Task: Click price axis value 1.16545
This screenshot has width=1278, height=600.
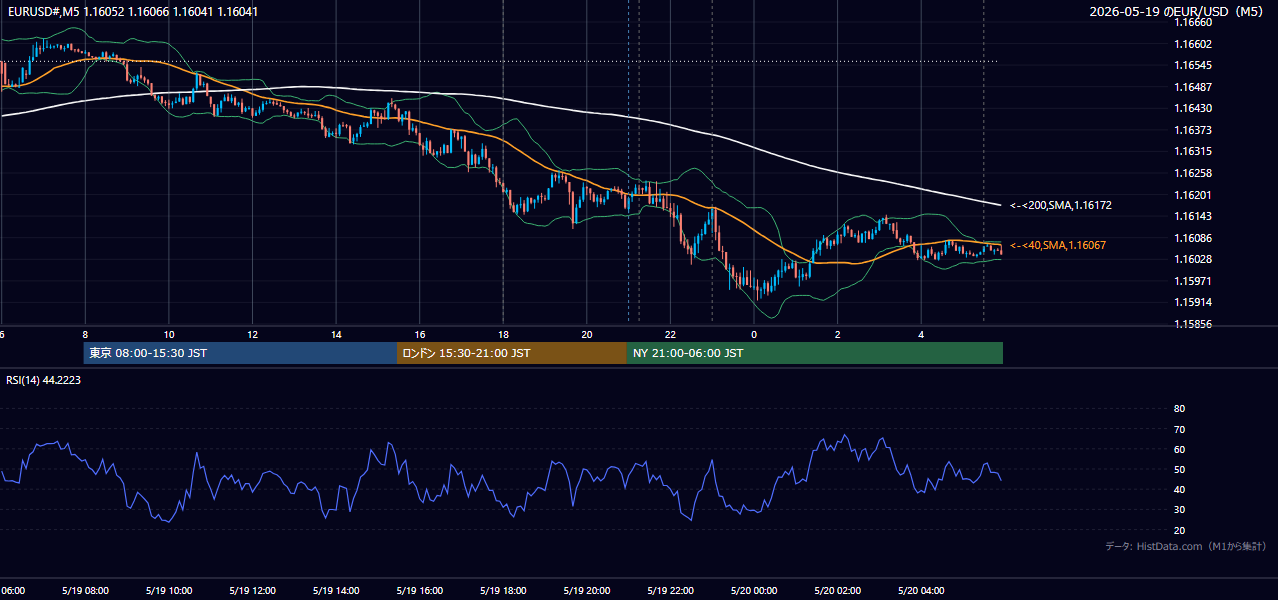Action: click(1193, 65)
